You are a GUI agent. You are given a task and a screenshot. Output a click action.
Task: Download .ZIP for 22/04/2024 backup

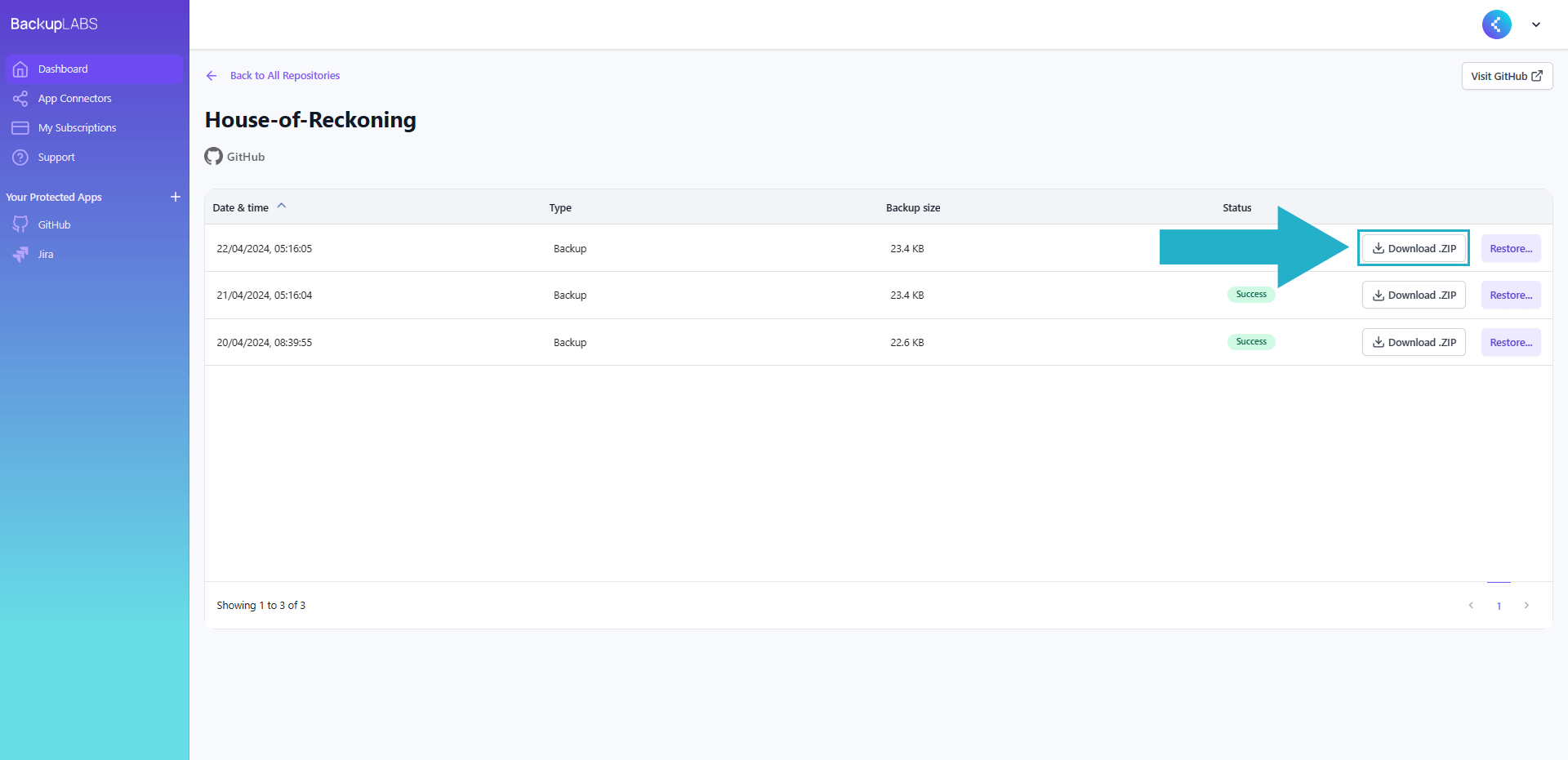click(1414, 248)
